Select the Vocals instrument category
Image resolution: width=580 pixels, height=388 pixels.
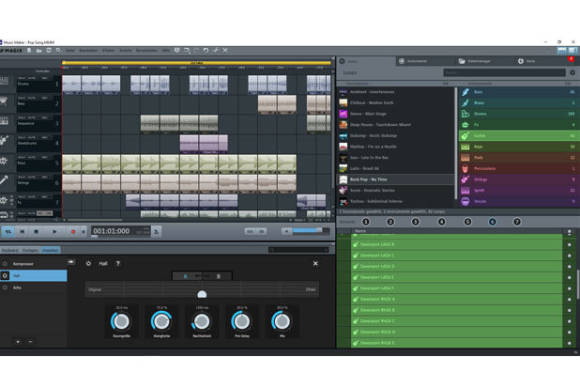519,201
